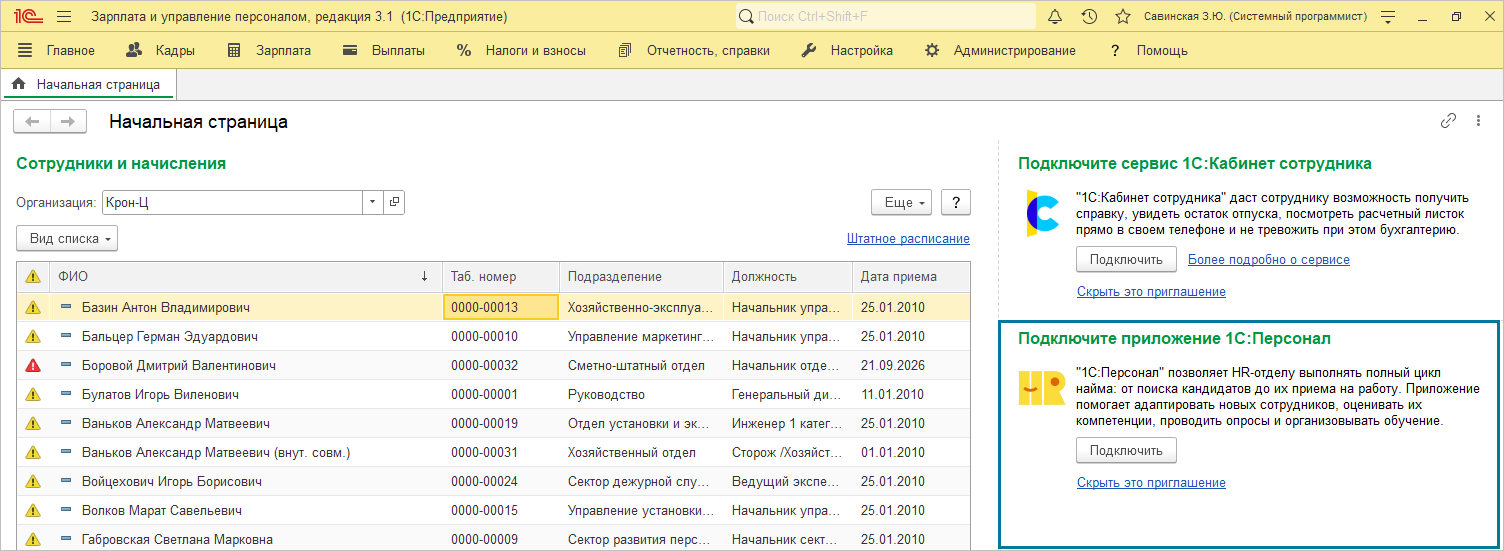The width and height of the screenshot is (1504, 551).
Task: Hide the Кабинет сотрудника invitation link
Action: coord(1151,292)
